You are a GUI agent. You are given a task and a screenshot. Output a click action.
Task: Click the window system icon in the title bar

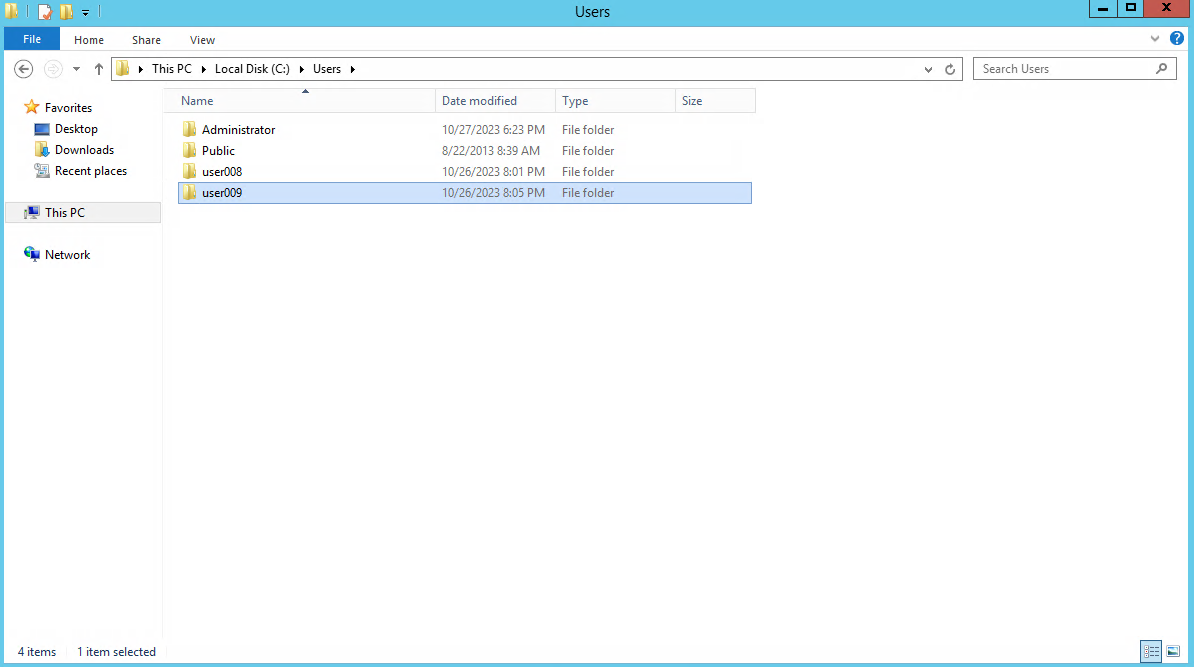pyautogui.click(x=11, y=11)
